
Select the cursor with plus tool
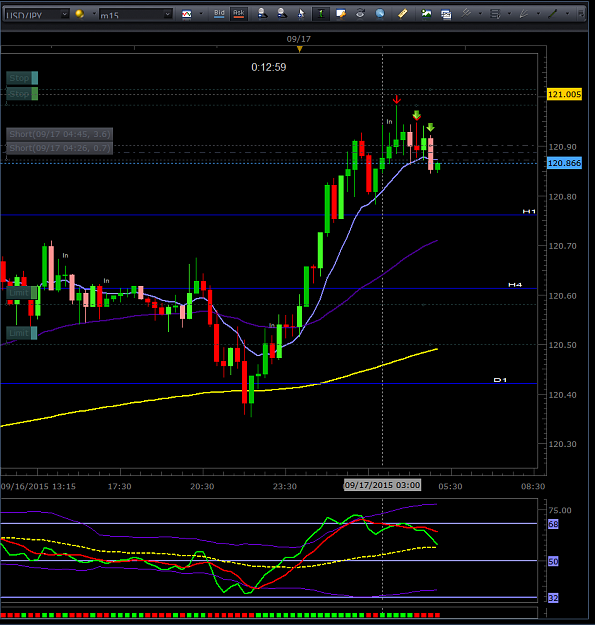301,14
